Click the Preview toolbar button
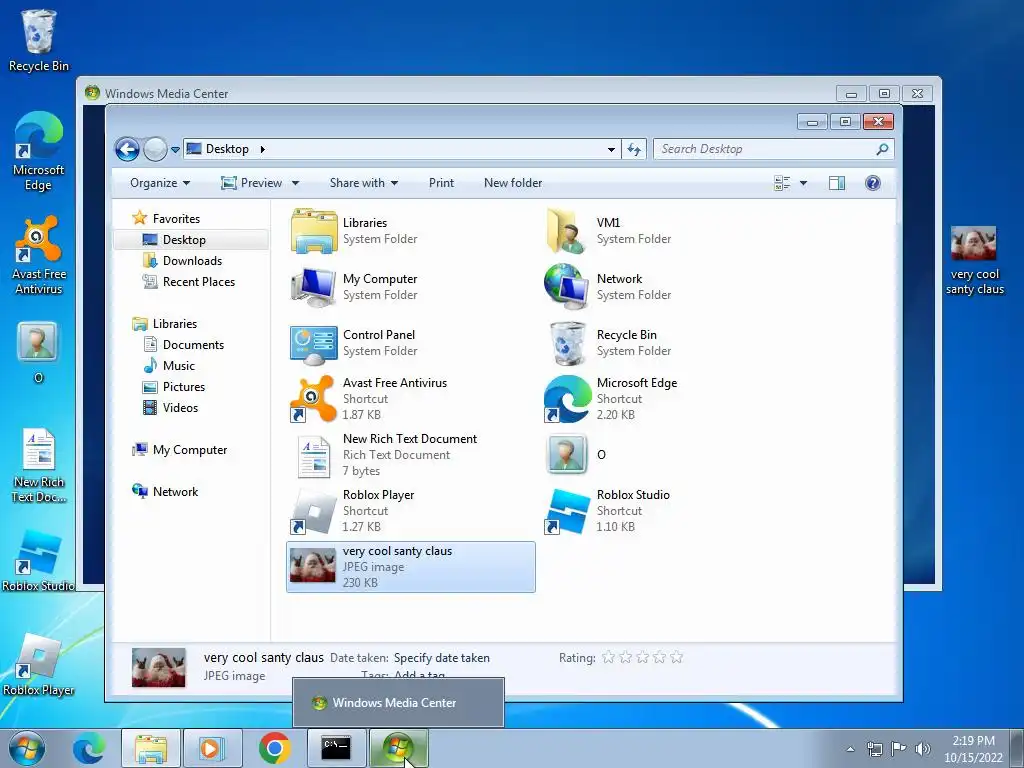The width and height of the screenshot is (1024, 768). (251, 183)
